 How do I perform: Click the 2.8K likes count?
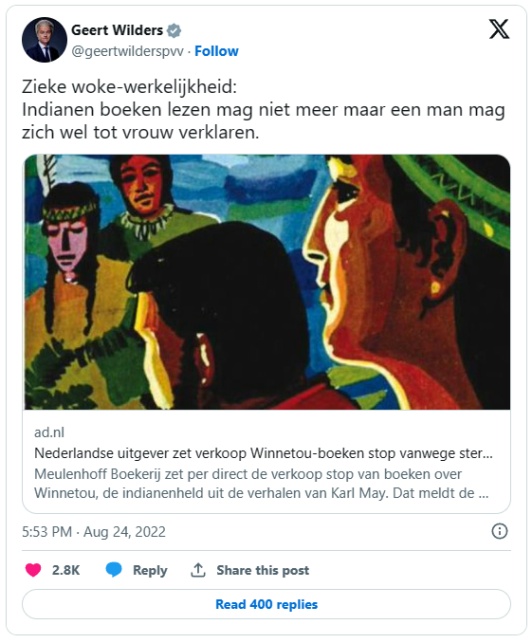[66, 570]
